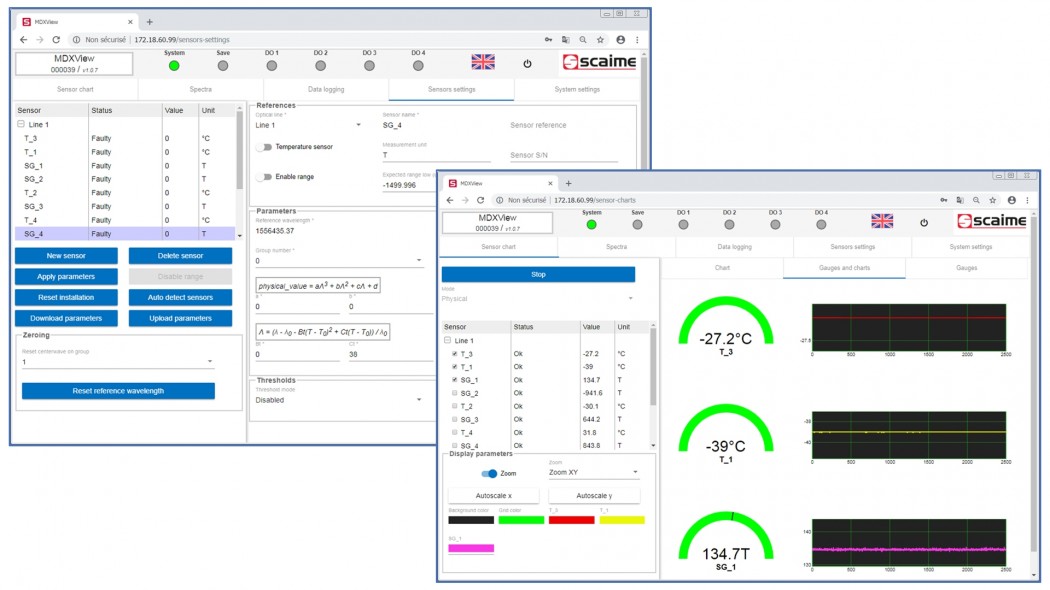Click the DO 4 output indicator
This screenshot has height=590, width=1050.
[x=418, y=64]
